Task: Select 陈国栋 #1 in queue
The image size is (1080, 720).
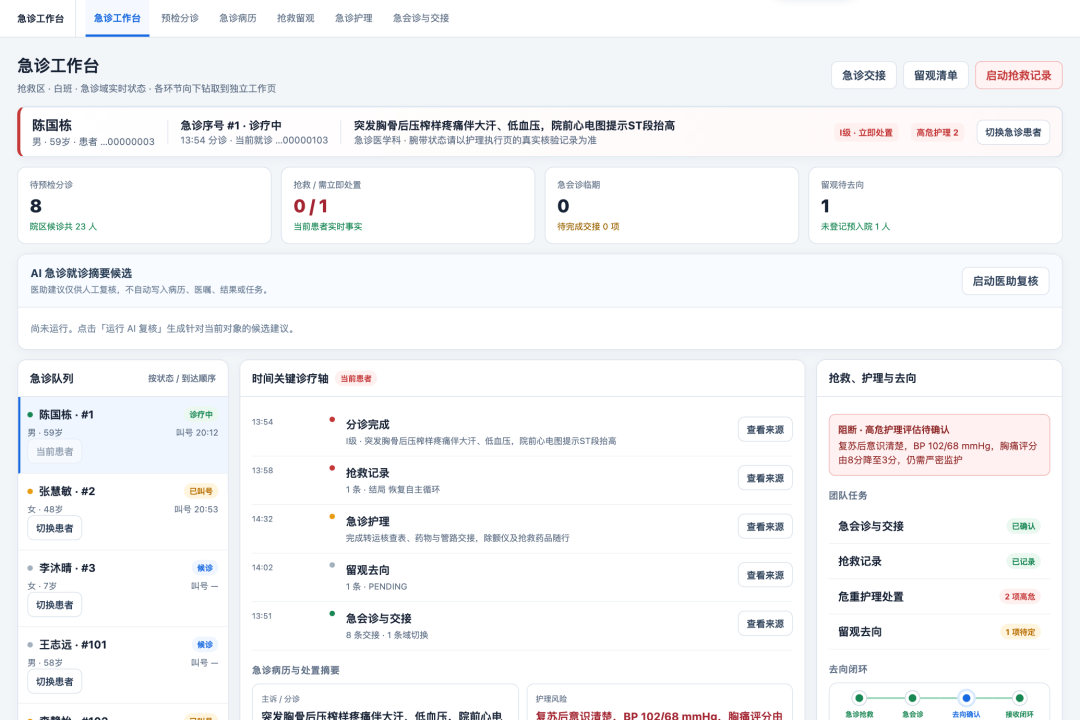Action: tap(123, 435)
